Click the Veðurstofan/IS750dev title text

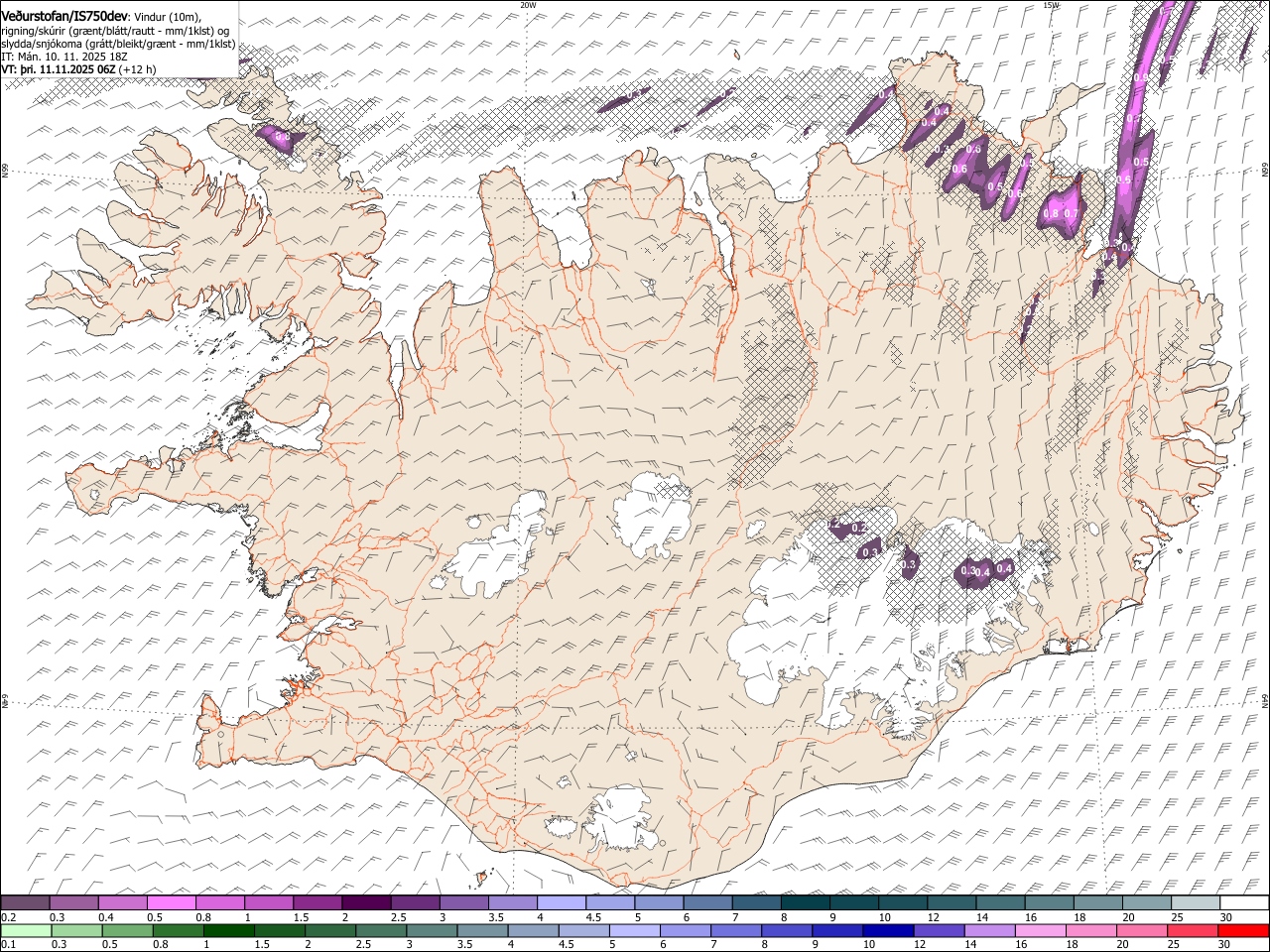point(64,15)
